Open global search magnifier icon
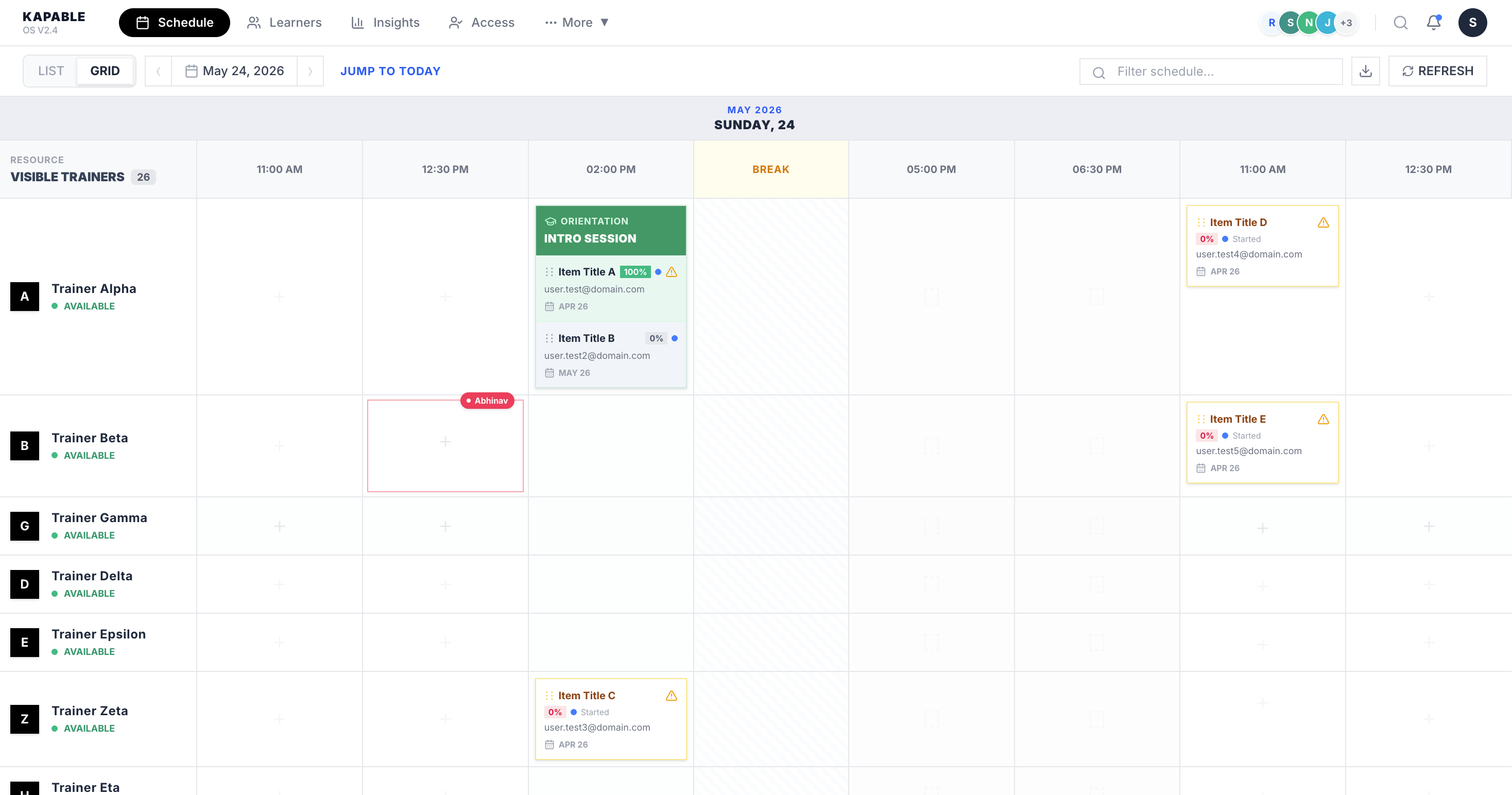Screen dimensions: 1512x795 coord(1400,22)
